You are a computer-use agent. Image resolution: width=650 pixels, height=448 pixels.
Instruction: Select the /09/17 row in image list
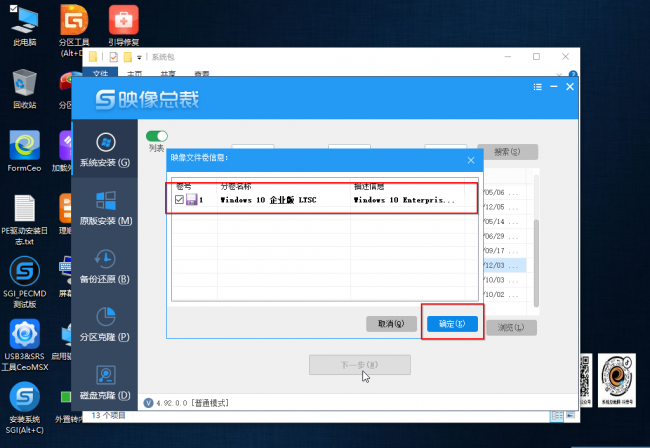tap(505, 251)
